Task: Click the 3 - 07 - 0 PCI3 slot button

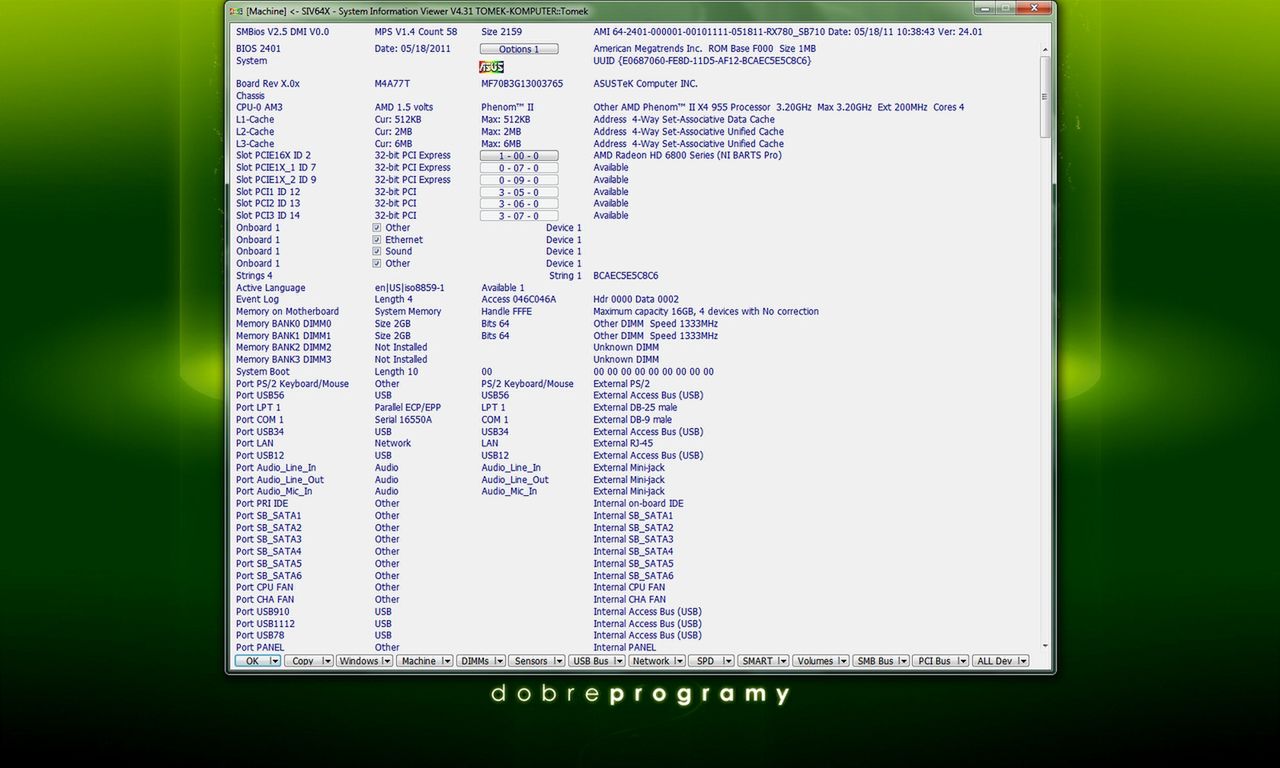Action: click(519, 216)
